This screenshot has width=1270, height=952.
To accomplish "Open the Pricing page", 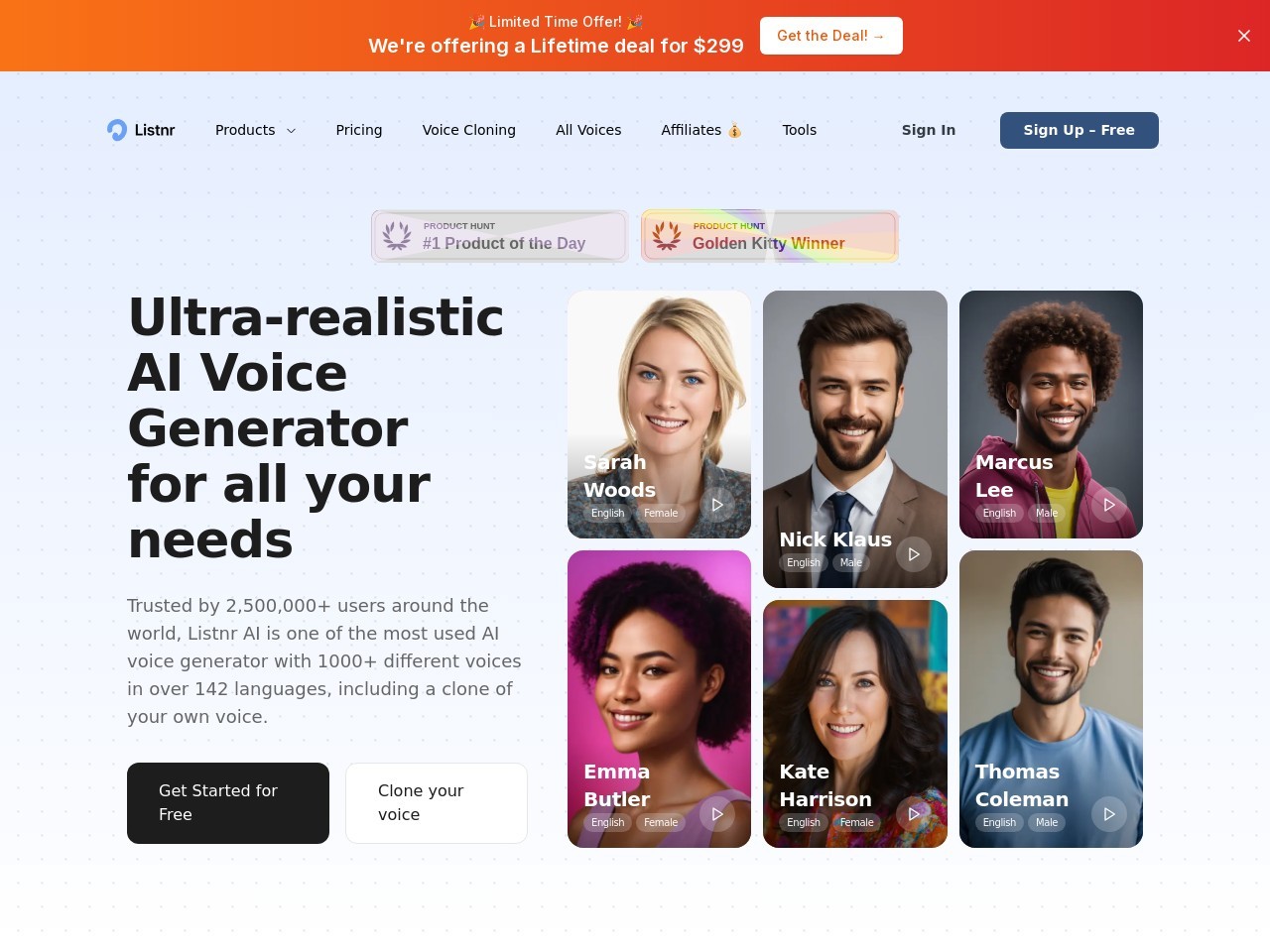I will [x=359, y=130].
